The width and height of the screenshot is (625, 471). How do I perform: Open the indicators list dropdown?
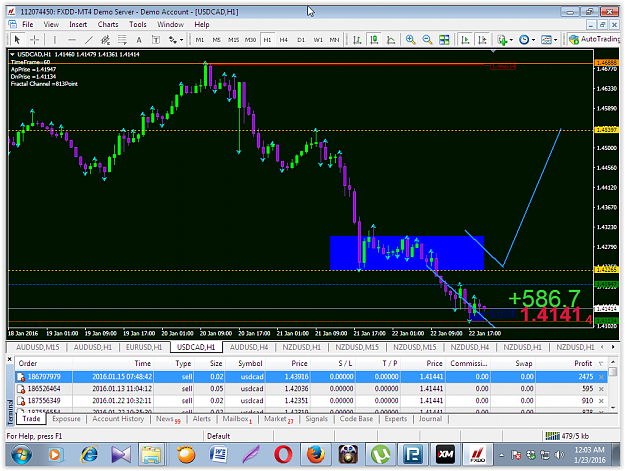(505, 39)
